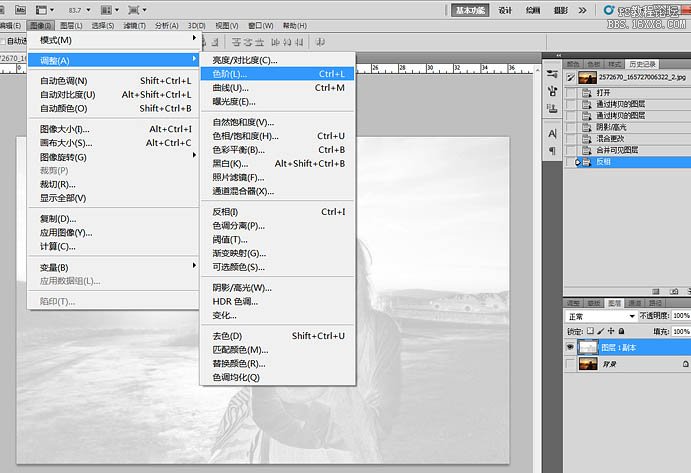Screen dimensions: 691x473
Task: Create new document from current state icon
Action: point(656,291)
